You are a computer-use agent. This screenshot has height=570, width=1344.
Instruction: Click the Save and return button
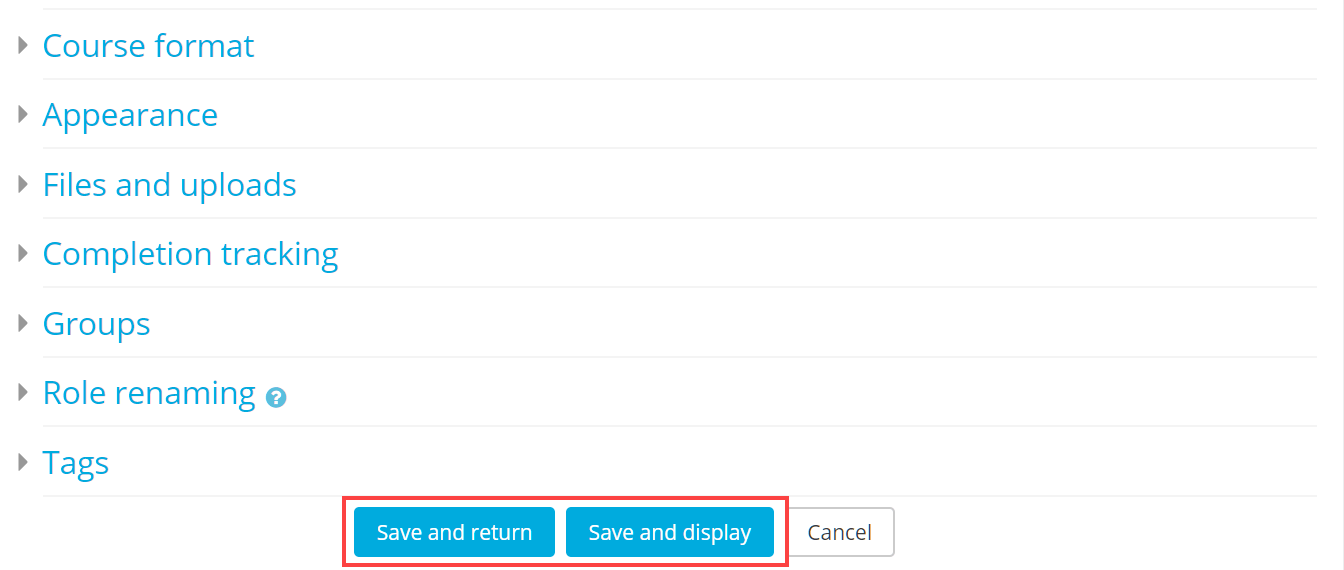[454, 532]
